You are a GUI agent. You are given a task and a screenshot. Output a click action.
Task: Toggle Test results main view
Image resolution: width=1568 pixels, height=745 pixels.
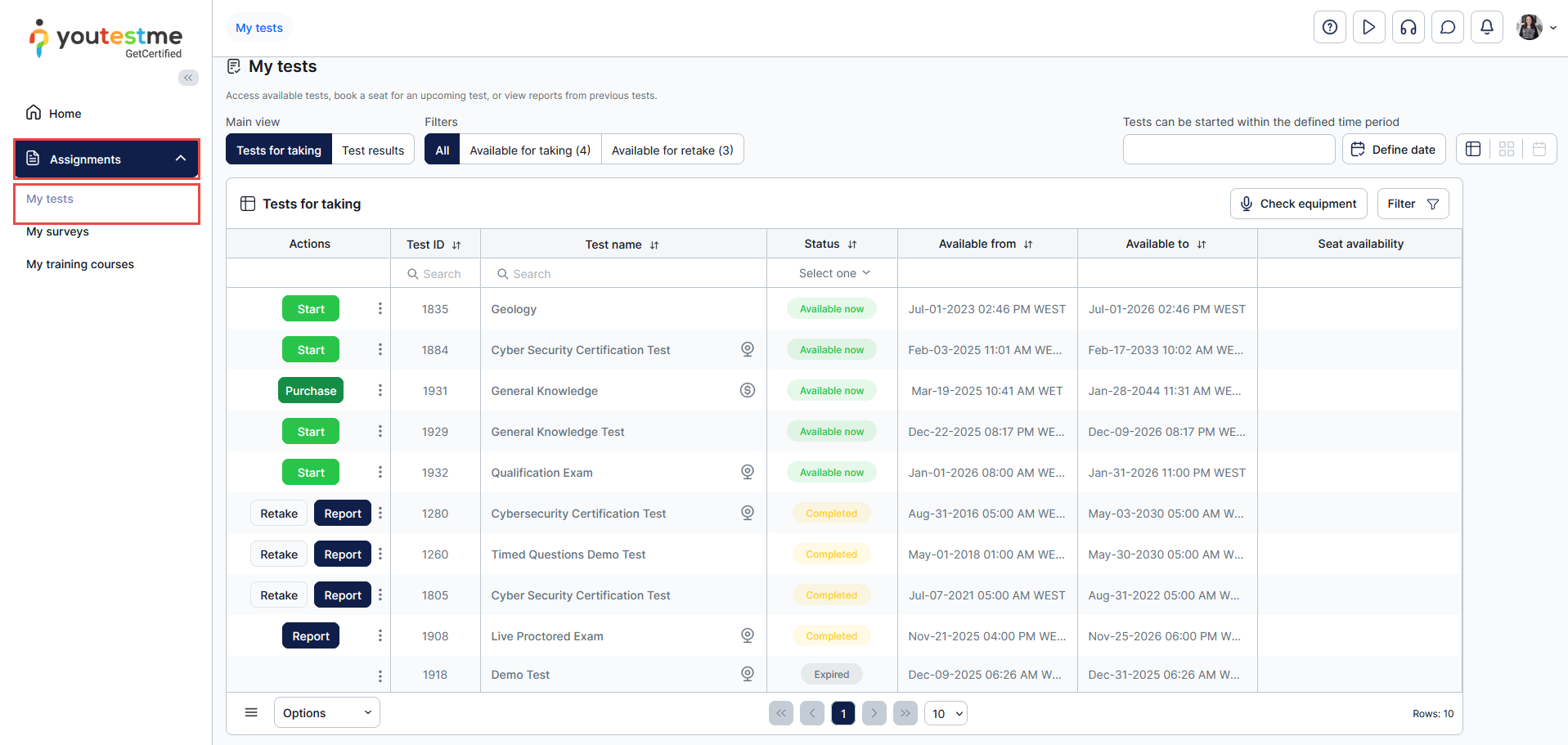coord(373,150)
